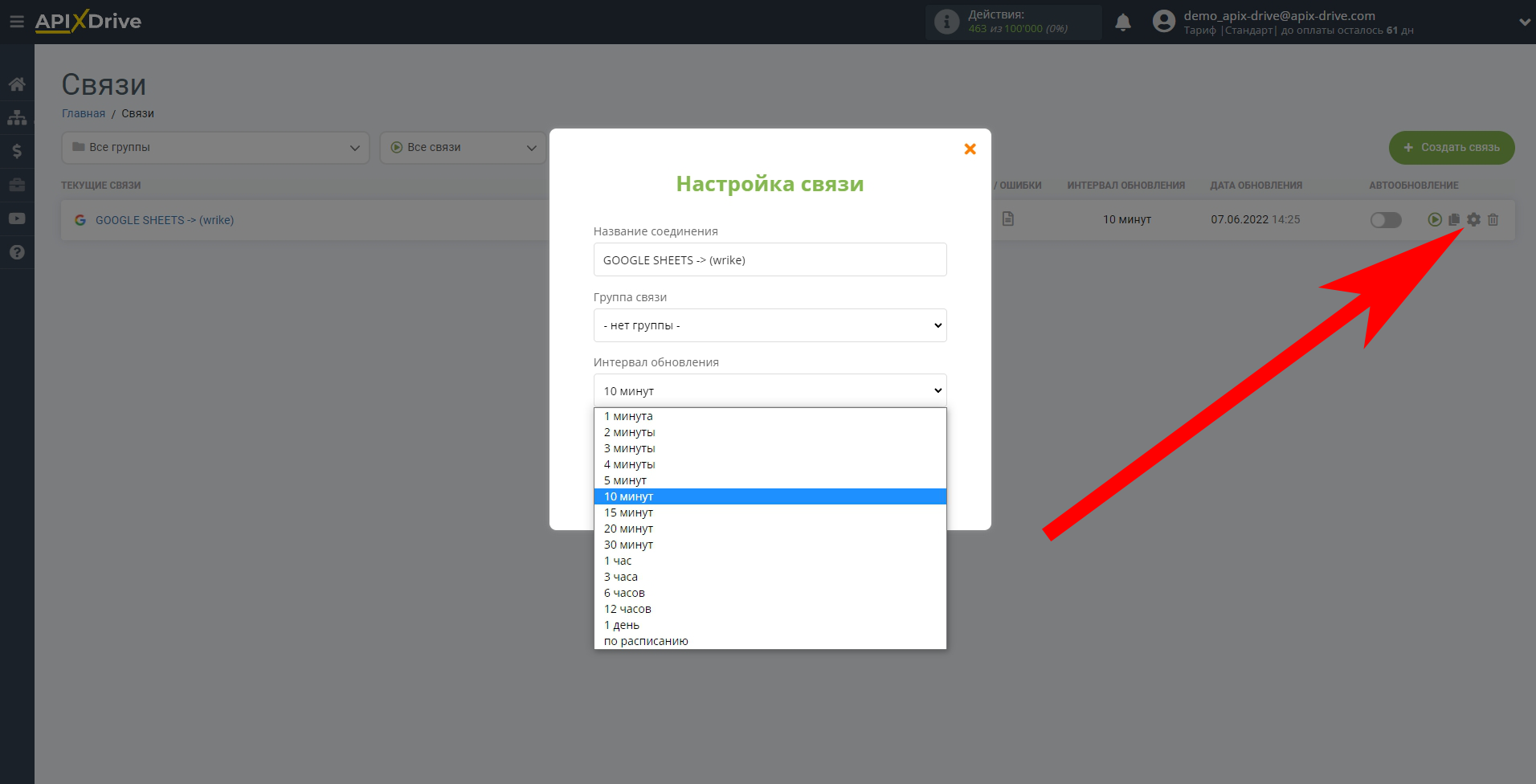
Task: Select 3 часа option
Action: point(770,577)
